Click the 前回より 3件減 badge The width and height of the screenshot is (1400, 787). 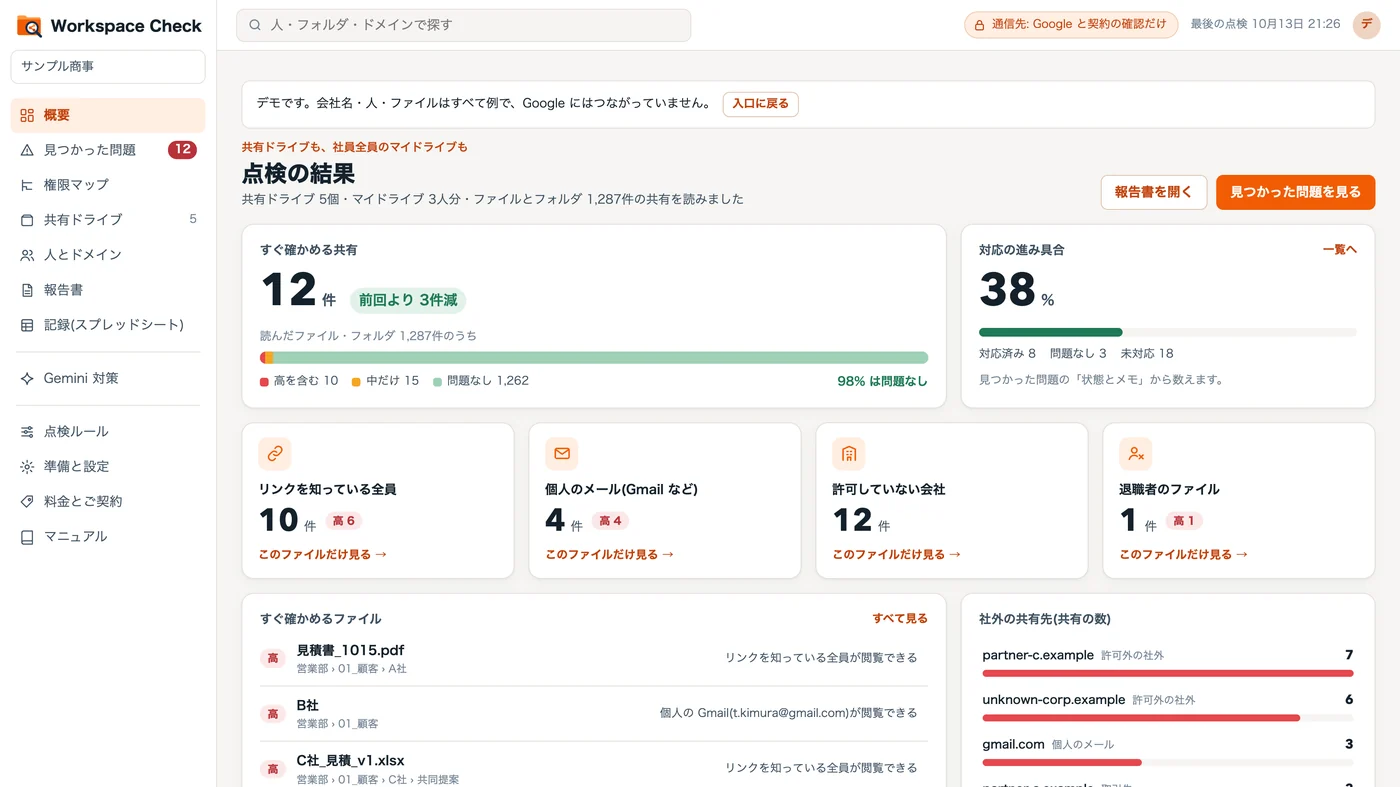[408, 300]
